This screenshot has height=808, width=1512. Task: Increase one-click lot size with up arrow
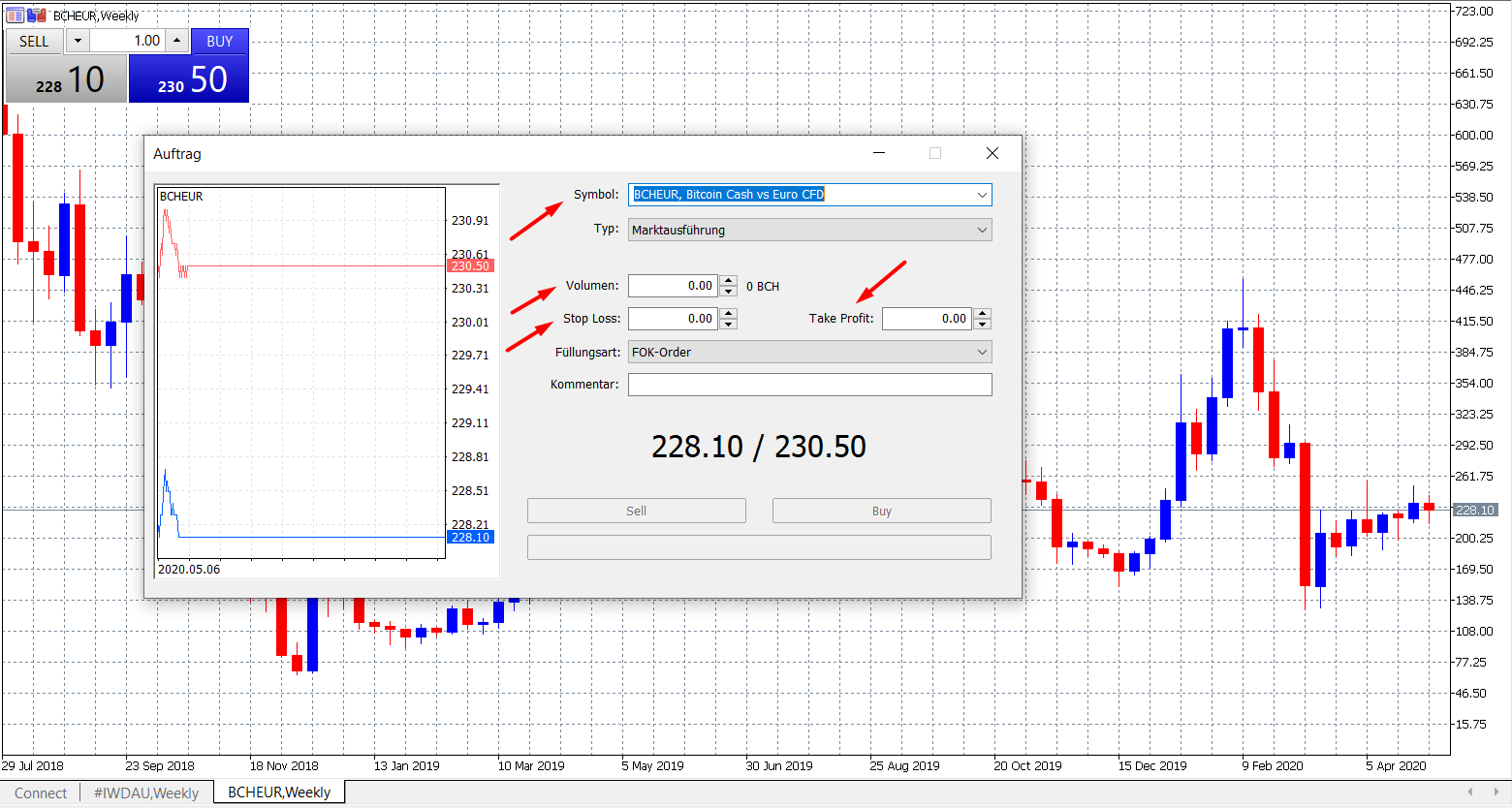point(176,41)
